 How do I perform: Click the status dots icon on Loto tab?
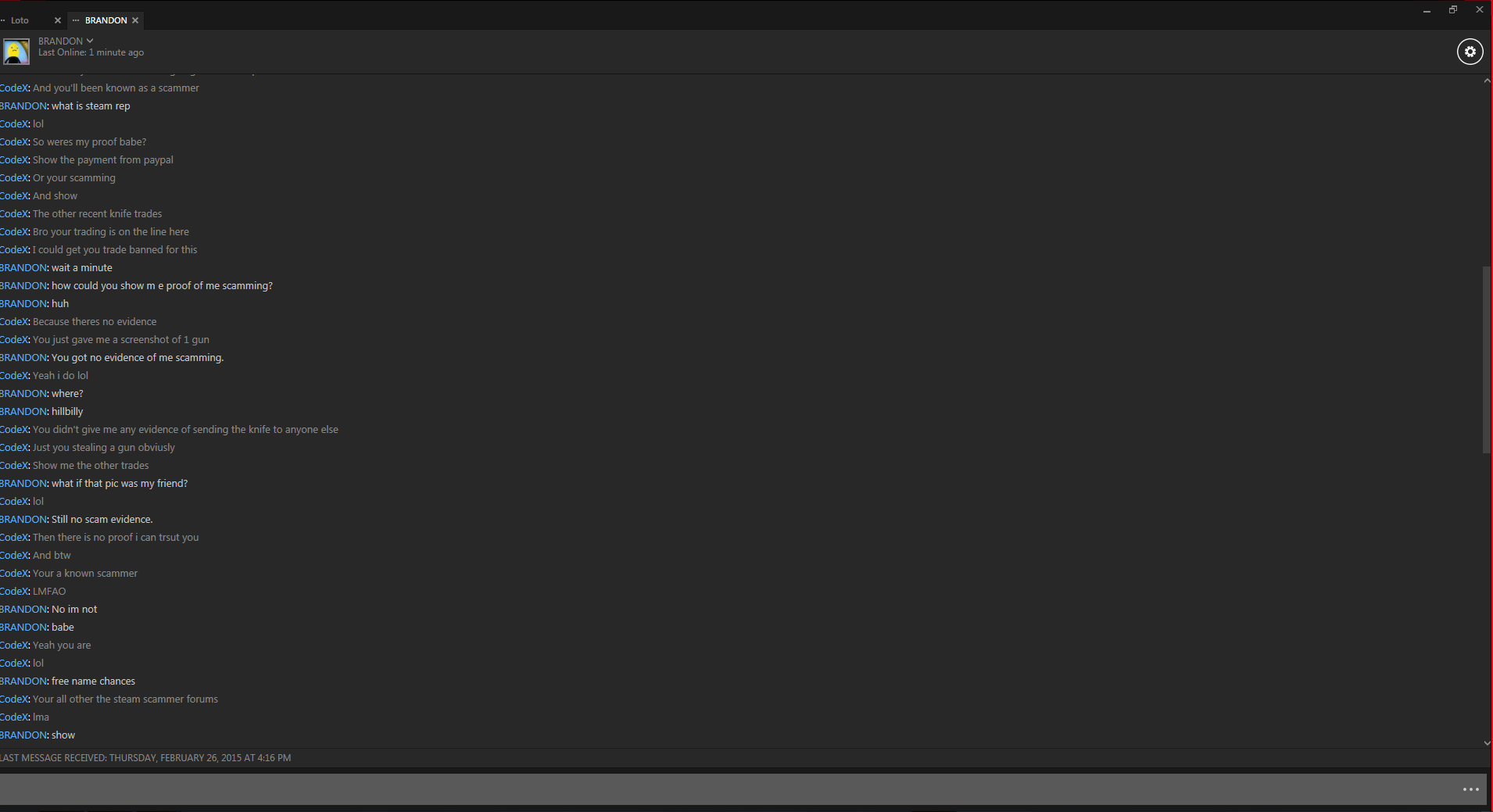pos(3,20)
